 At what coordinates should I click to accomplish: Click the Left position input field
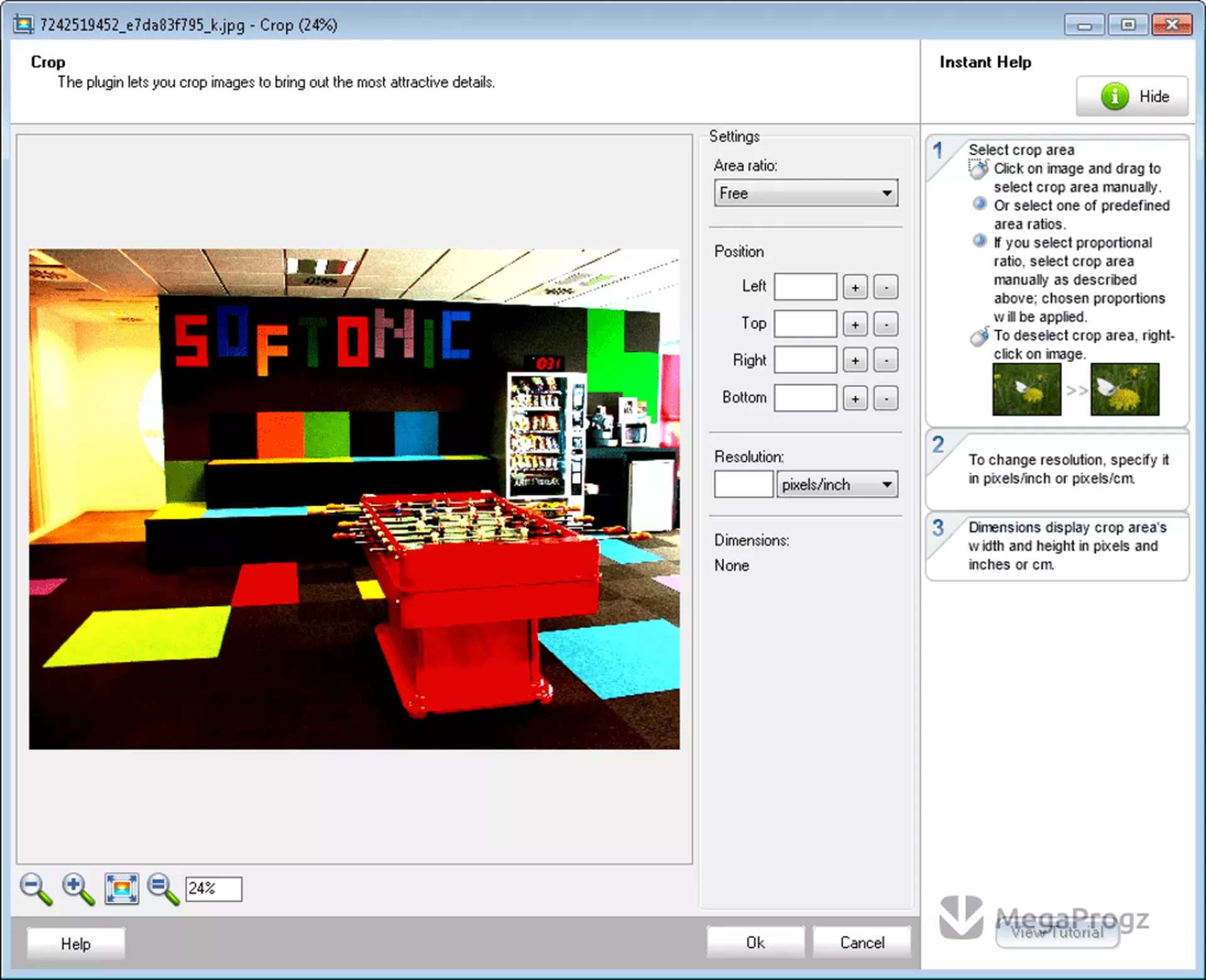point(805,287)
